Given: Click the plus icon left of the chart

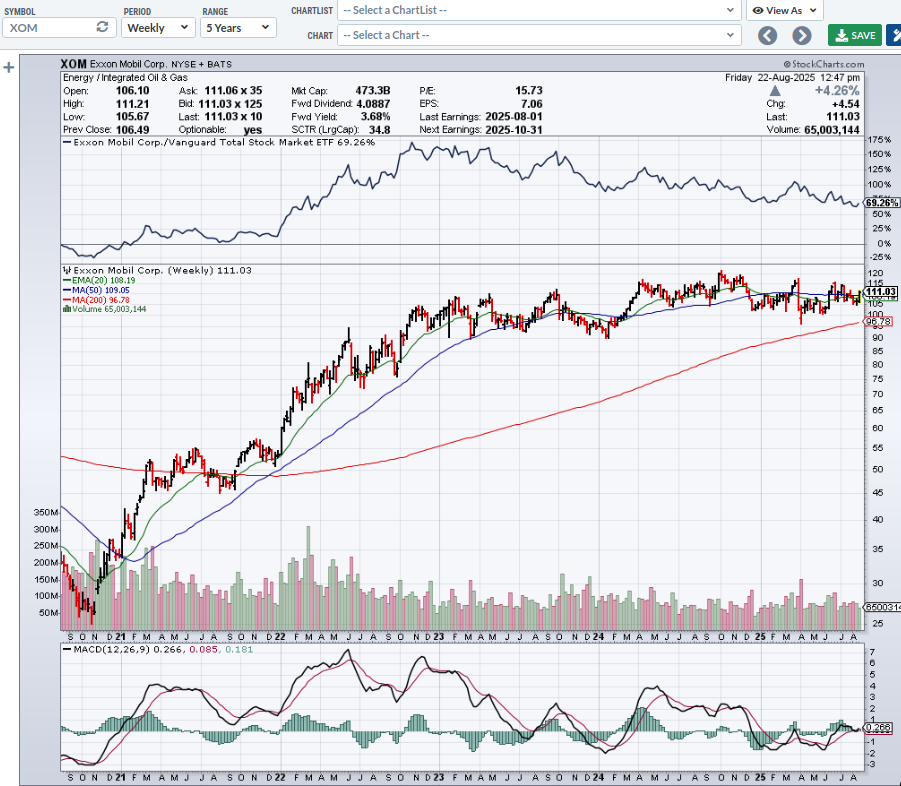Looking at the screenshot, I should pos(9,68).
